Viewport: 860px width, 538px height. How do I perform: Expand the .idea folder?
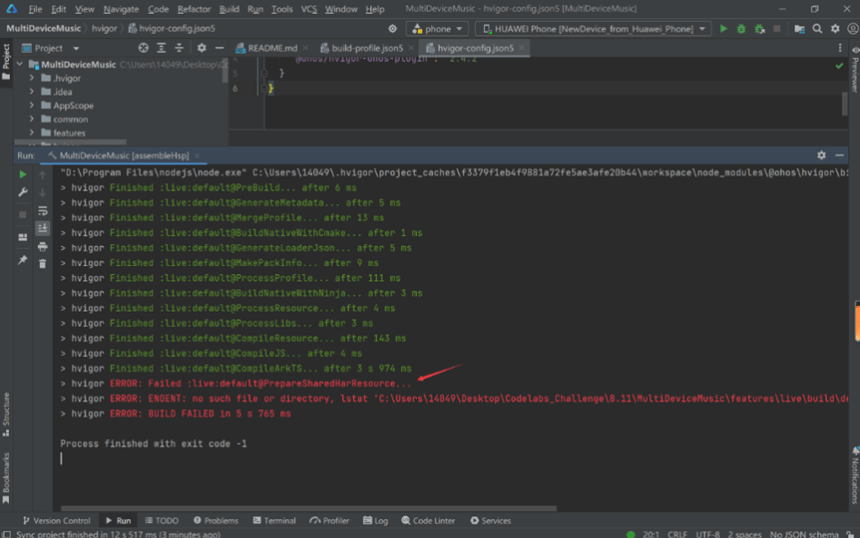coord(32,92)
